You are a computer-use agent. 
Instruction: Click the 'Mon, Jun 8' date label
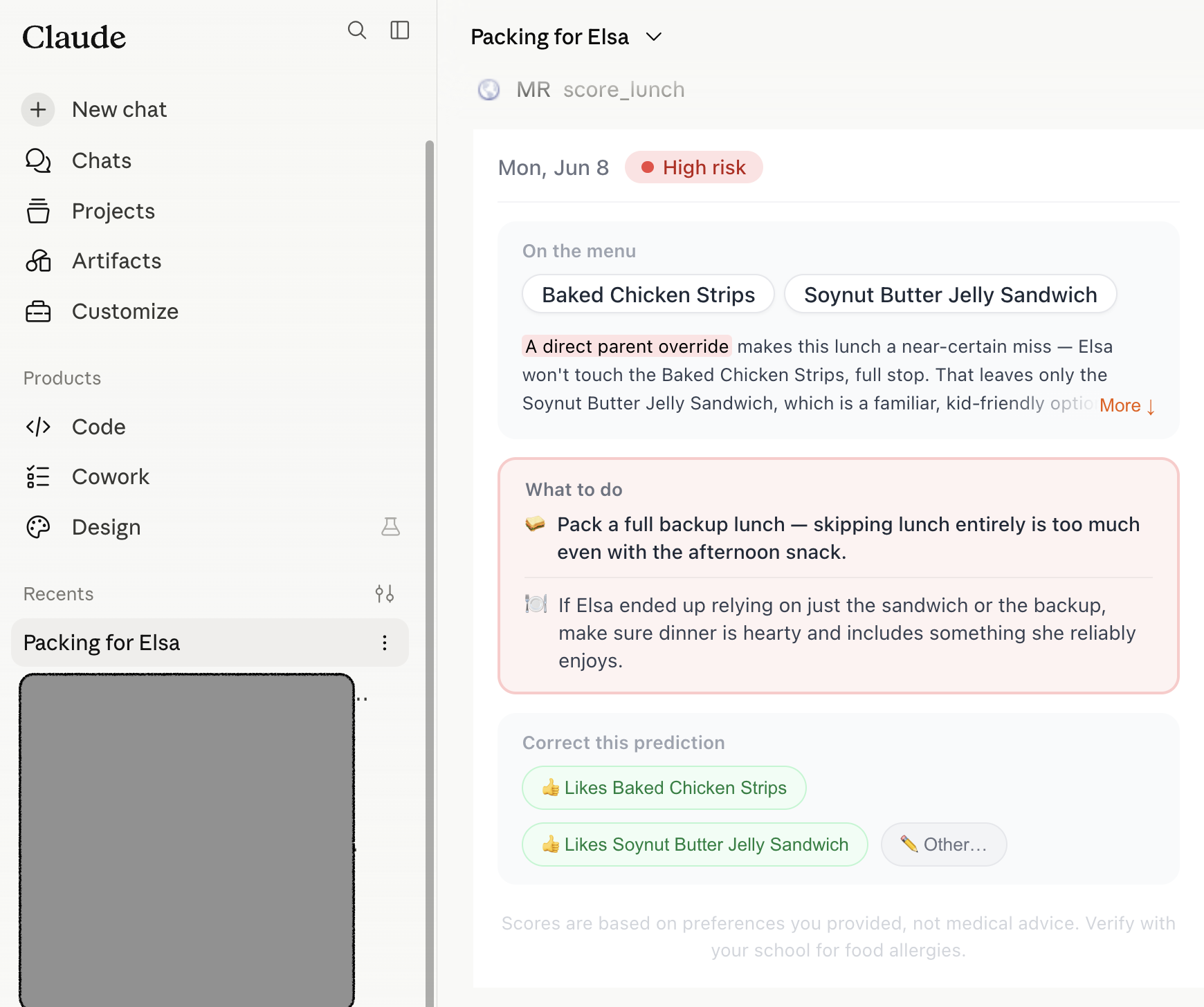tap(554, 167)
